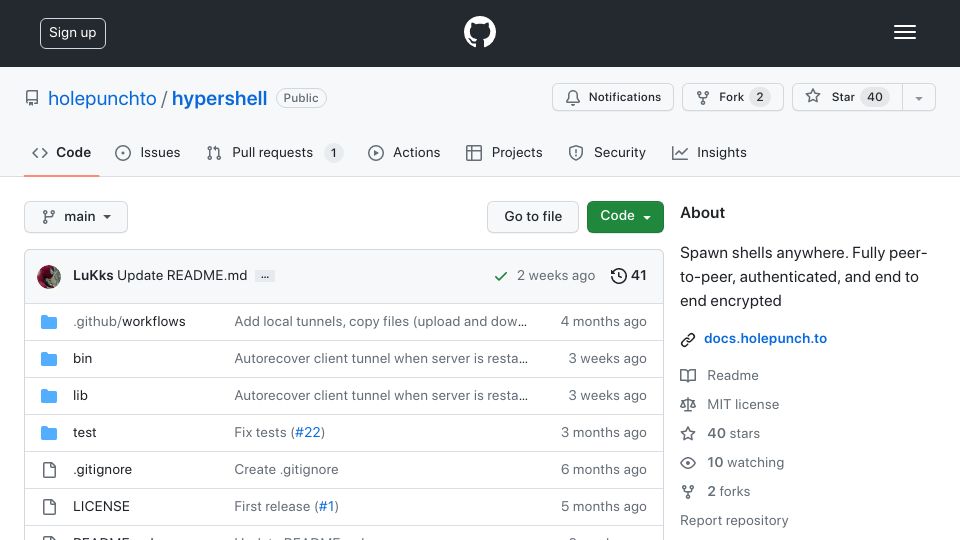This screenshot has height=540, width=960.
Task: Click the Go to file button
Action: [x=533, y=217]
